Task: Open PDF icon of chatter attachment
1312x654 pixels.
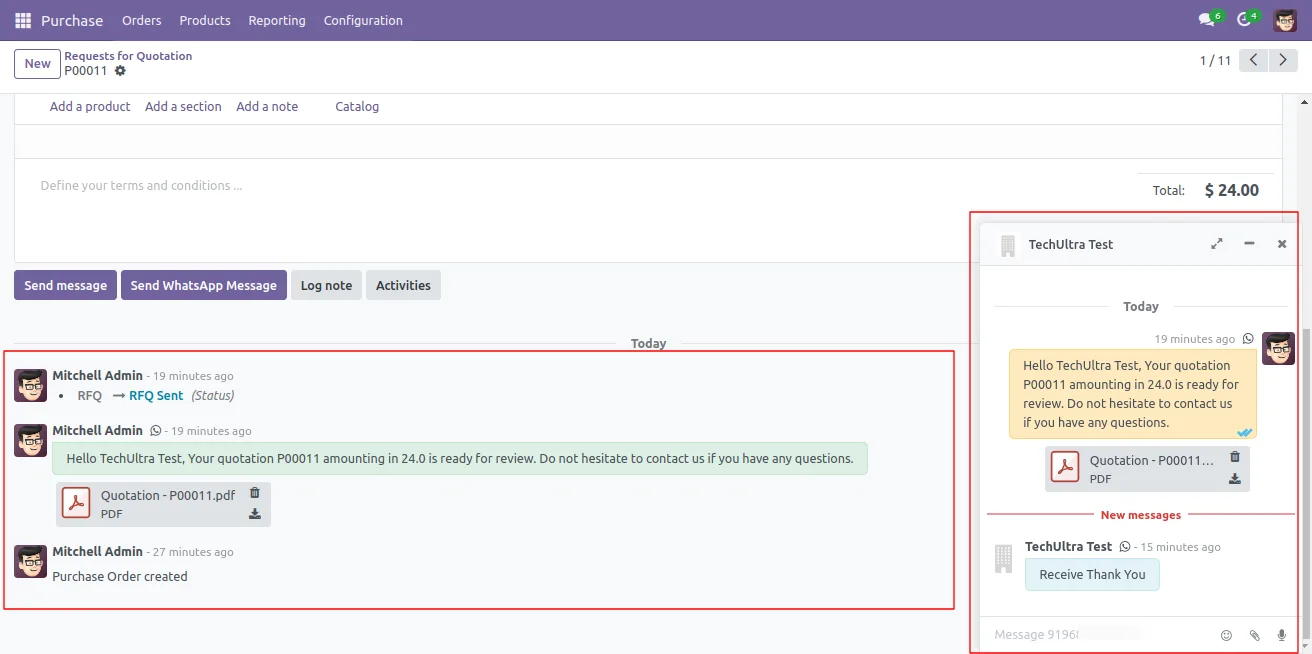Action: [77, 503]
